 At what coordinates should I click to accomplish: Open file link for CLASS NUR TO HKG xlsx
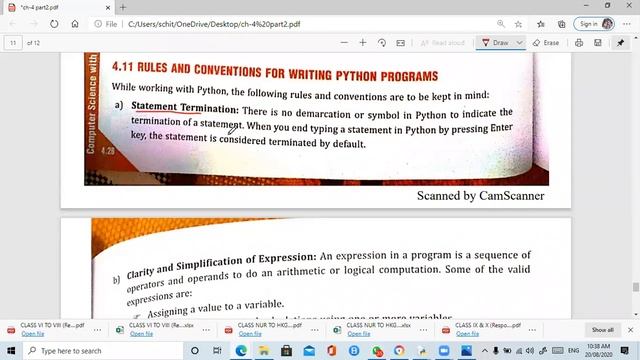pos(359,333)
